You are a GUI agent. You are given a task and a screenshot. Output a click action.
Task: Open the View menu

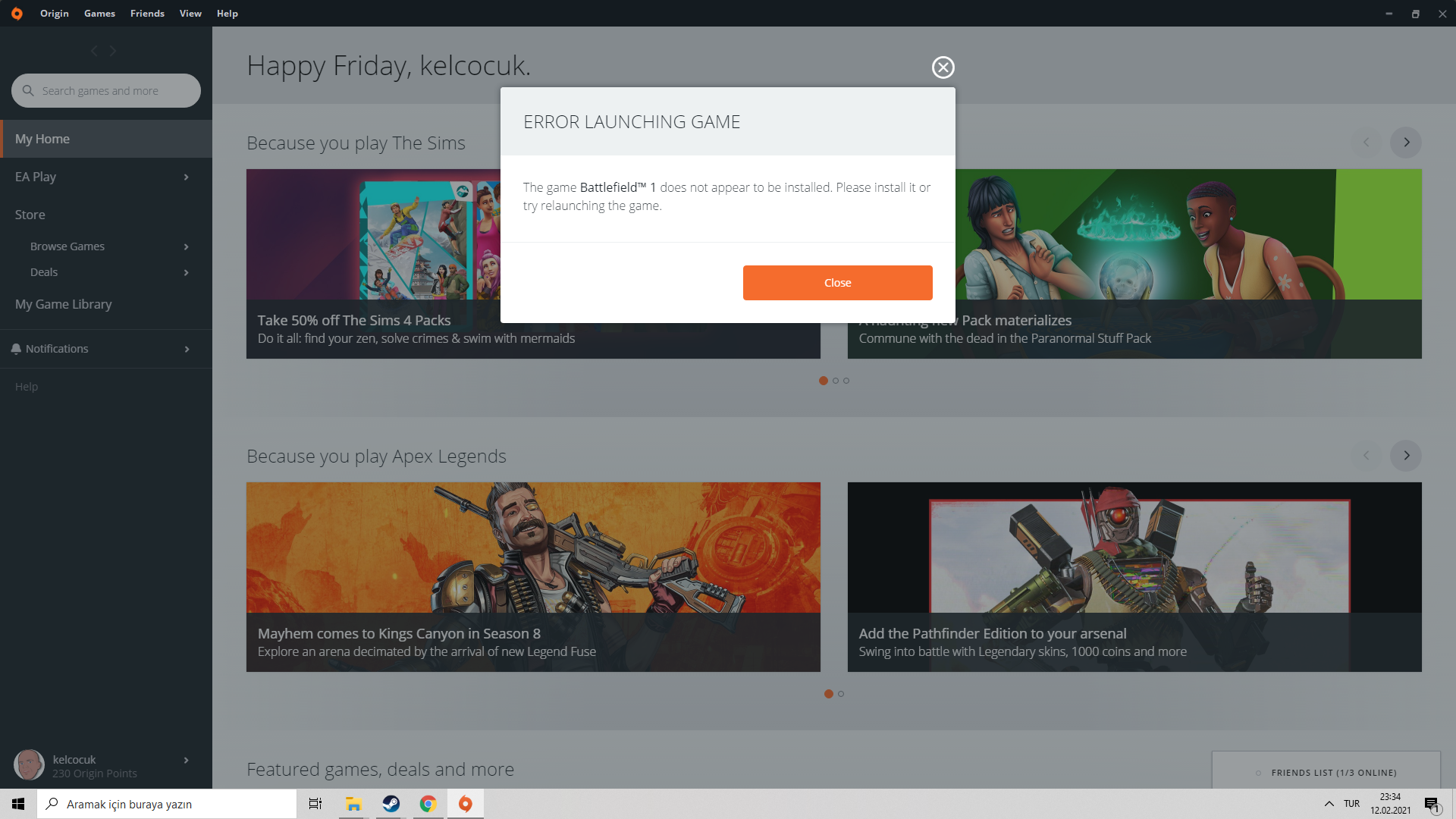(x=190, y=14)
